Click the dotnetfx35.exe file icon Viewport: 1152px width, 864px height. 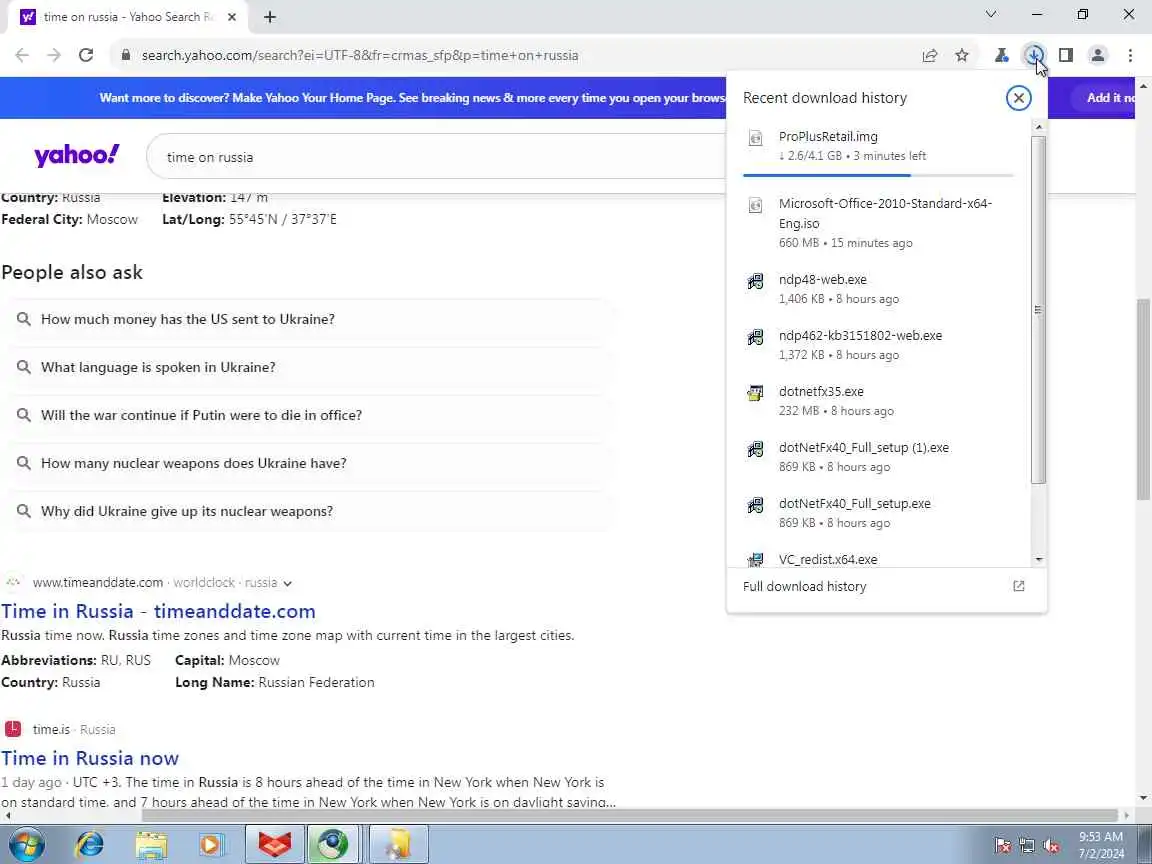[x=755, y=392]
